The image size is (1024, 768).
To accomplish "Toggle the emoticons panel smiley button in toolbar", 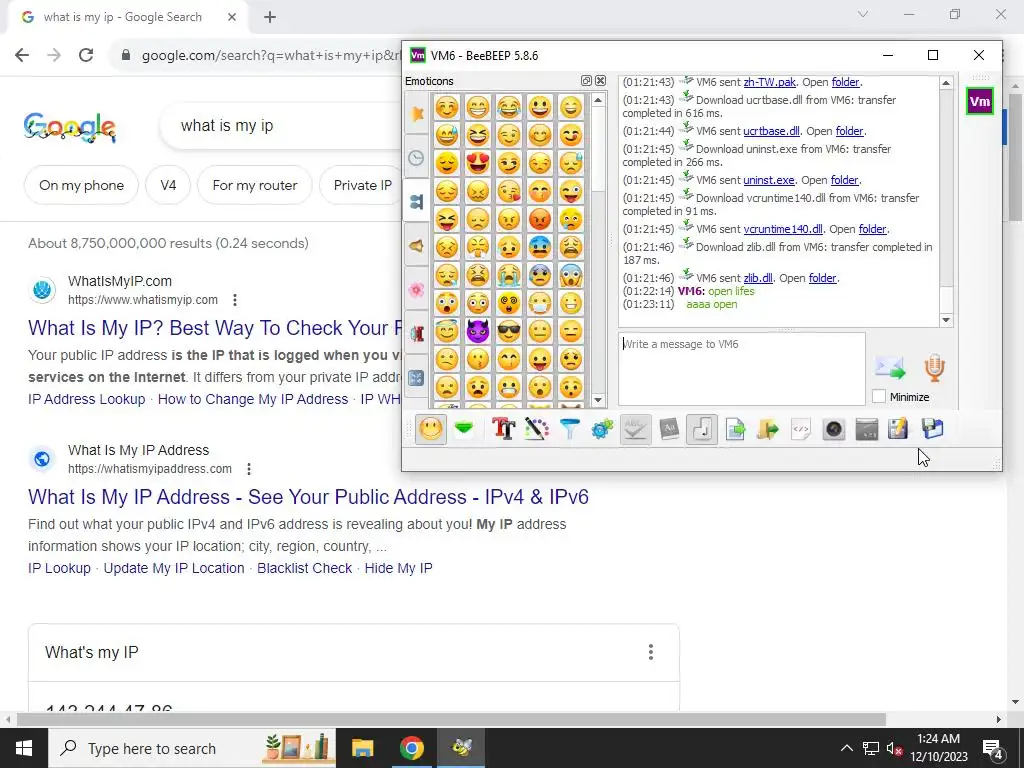I will coord(431,429).
